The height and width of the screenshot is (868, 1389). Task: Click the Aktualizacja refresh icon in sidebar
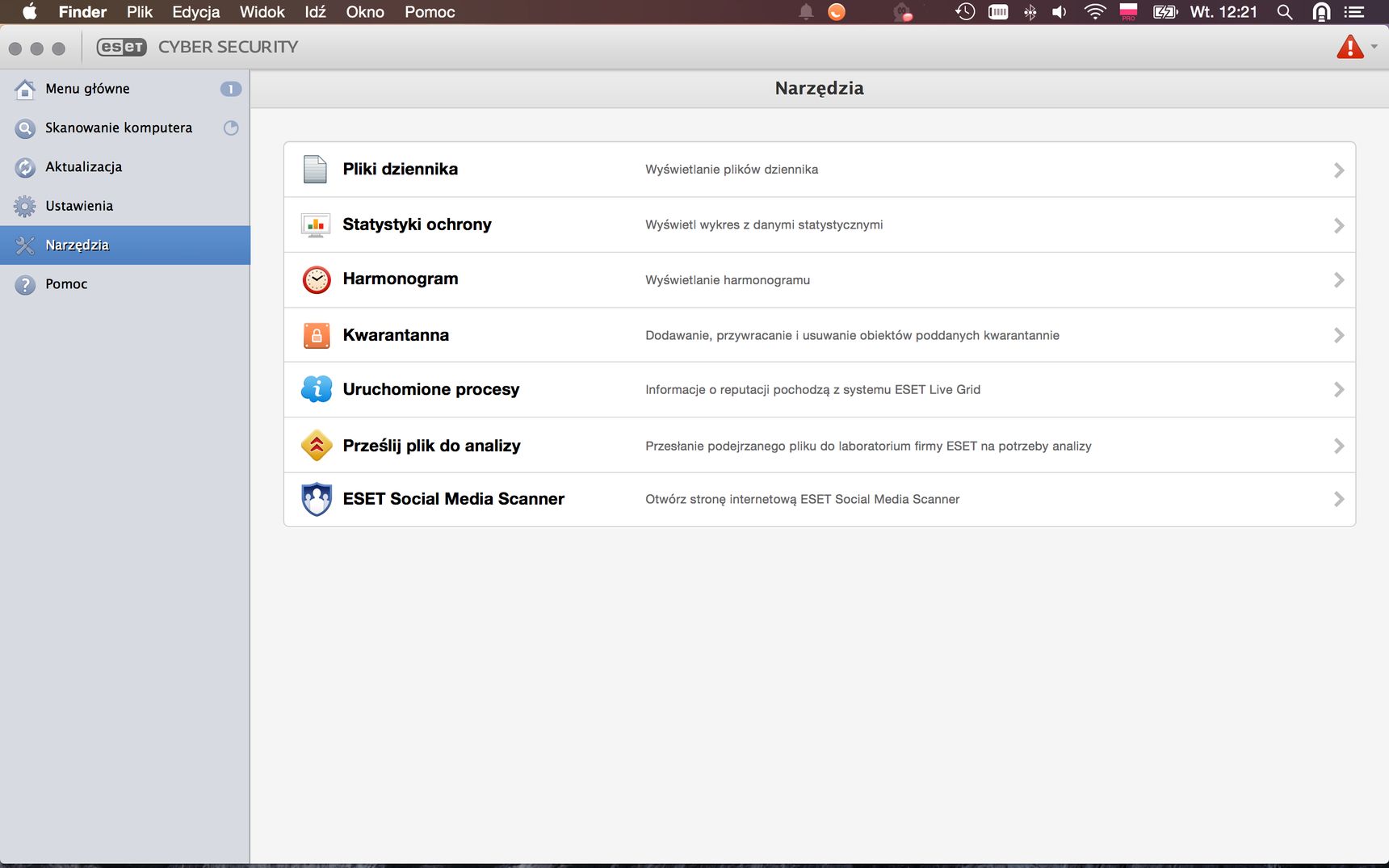[25, 167]
